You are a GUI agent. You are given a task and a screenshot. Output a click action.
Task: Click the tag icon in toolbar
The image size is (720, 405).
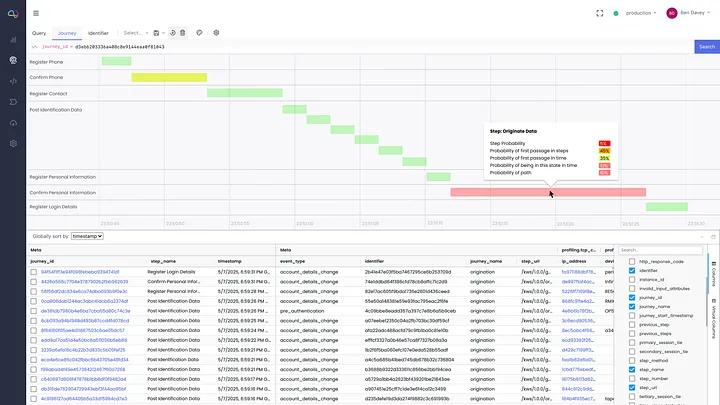point(199,33)
